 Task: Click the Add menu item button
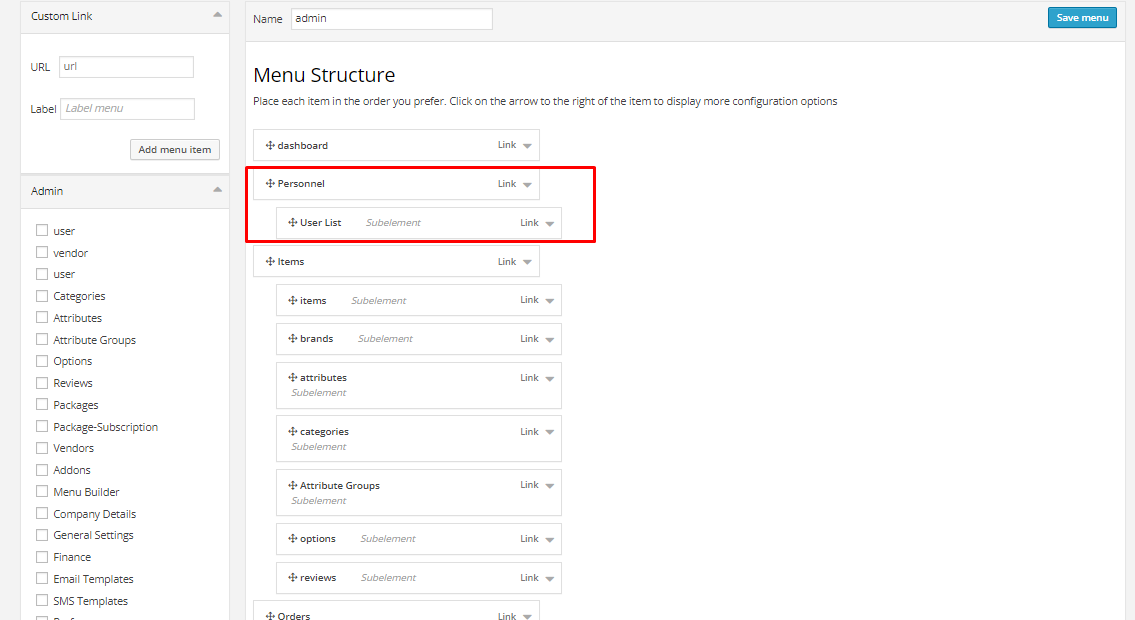pyautogui.click(x=175, y=150)
